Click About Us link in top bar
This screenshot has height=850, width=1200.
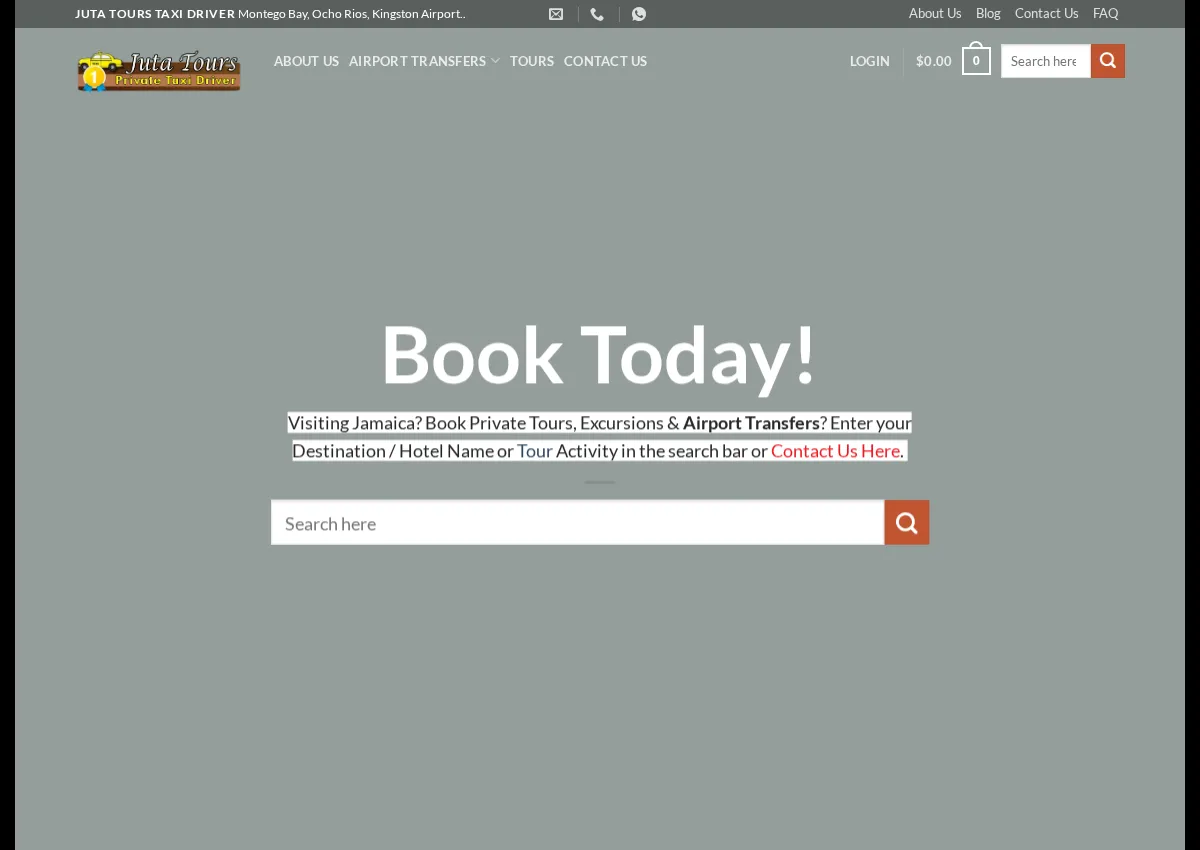[x=935, y=13]
